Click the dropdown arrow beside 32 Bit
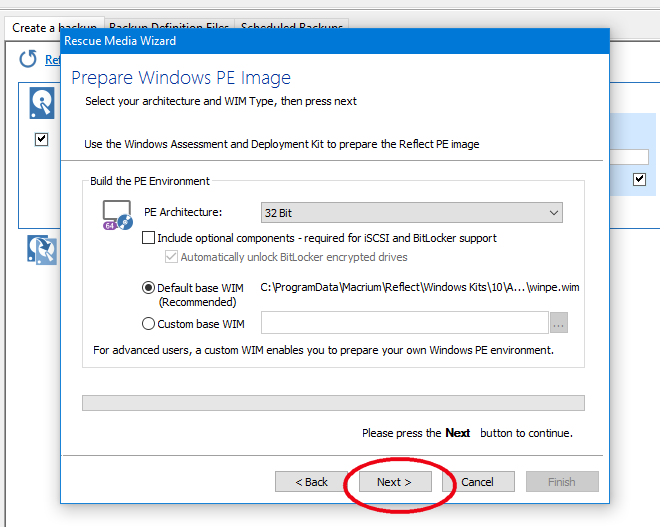This screenshot has width=660, height=527. 553,212
